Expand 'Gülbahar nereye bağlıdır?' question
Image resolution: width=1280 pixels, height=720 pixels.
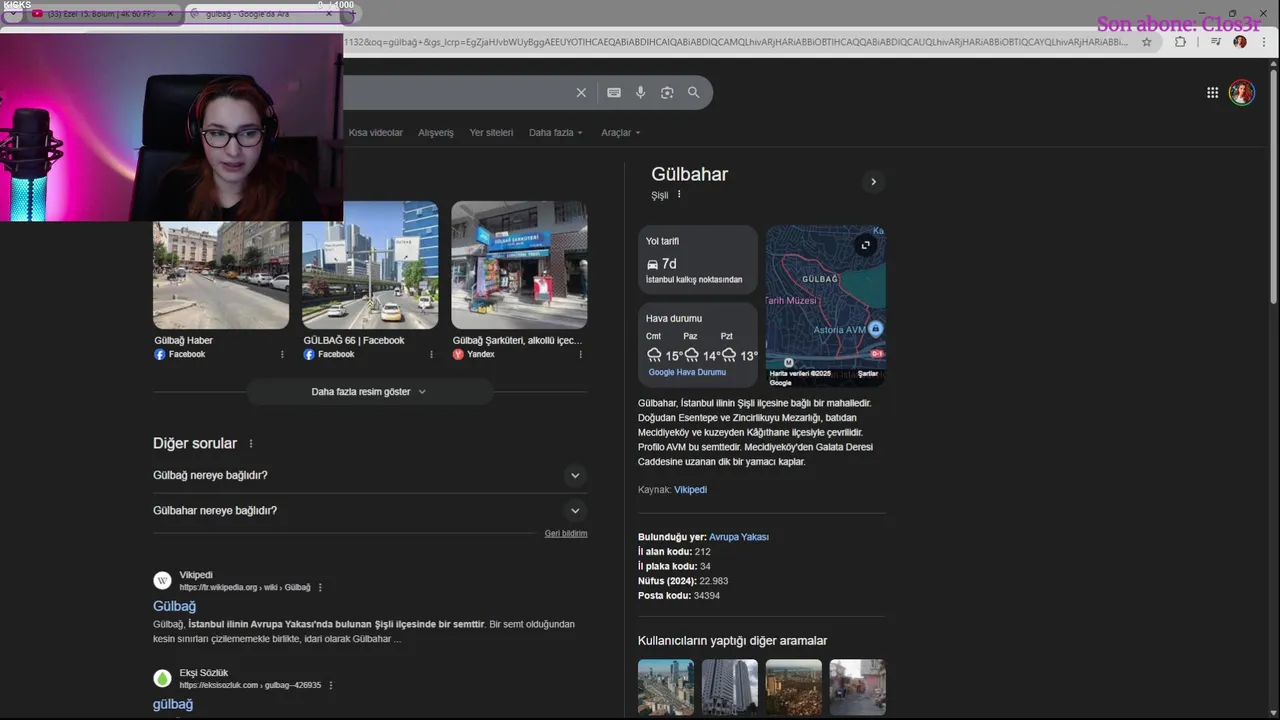pyautogui.click(x=370, y=510)
